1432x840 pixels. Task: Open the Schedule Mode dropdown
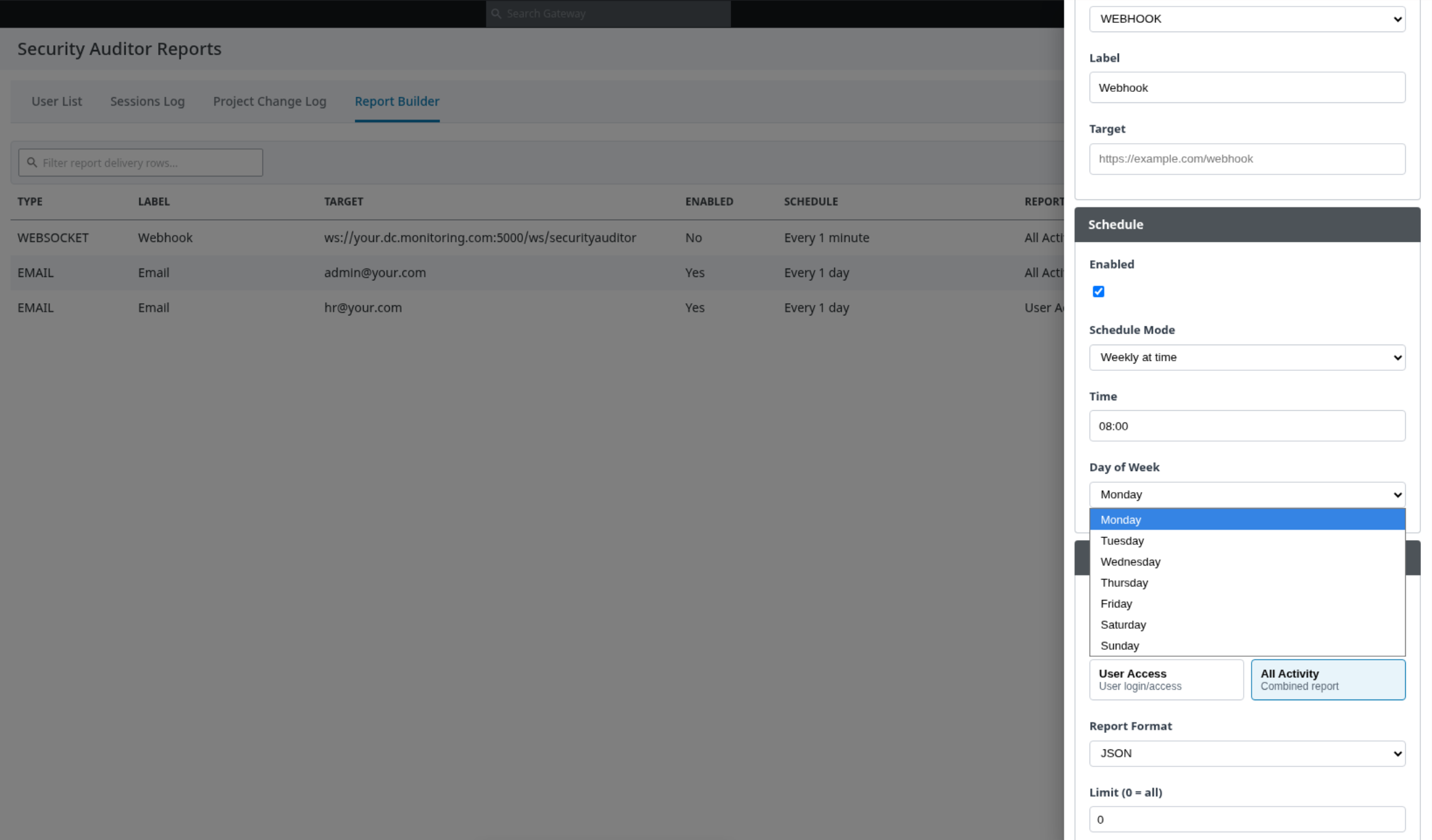(x=1247, y=358)
